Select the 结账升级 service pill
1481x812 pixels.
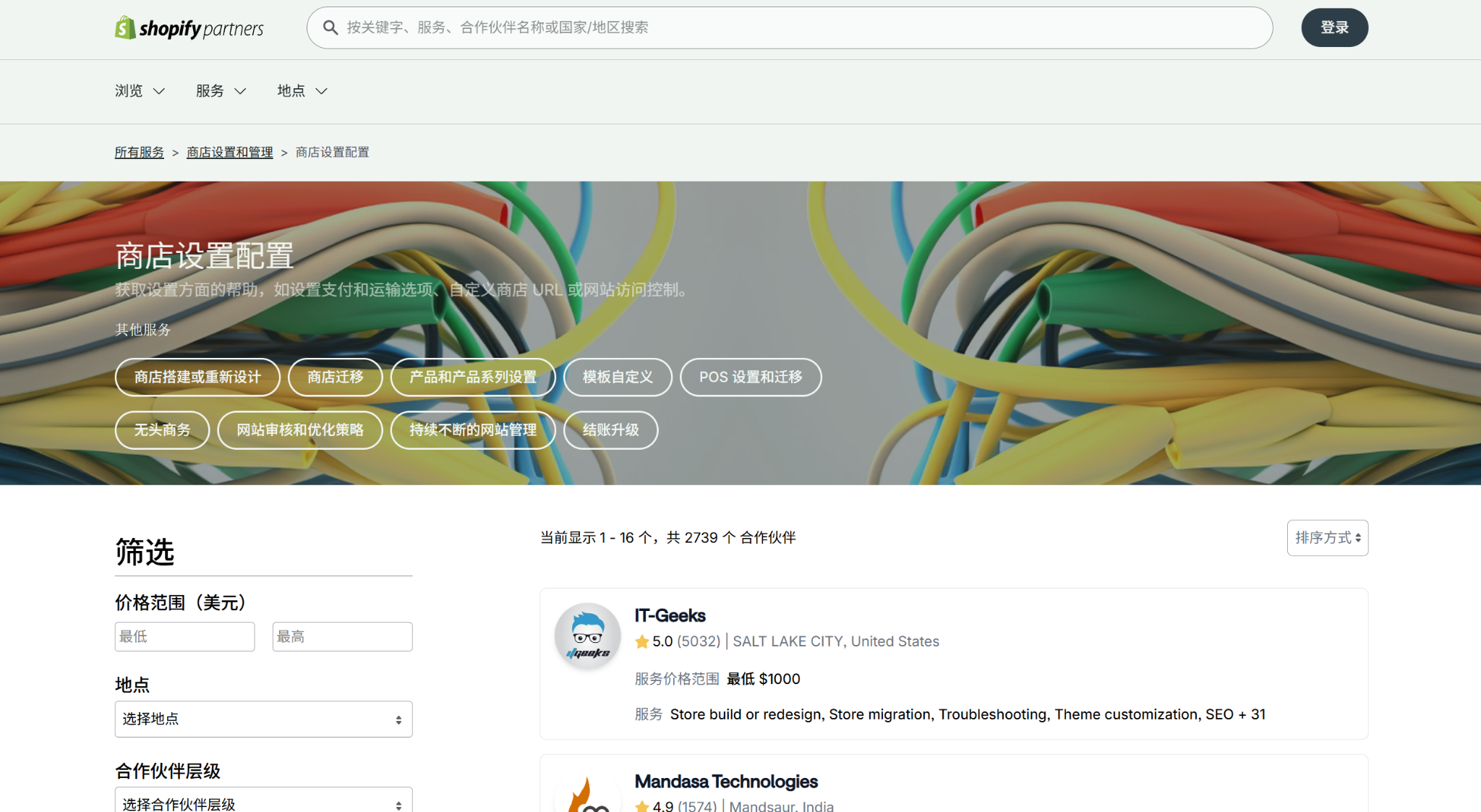[x=610, y=430]
